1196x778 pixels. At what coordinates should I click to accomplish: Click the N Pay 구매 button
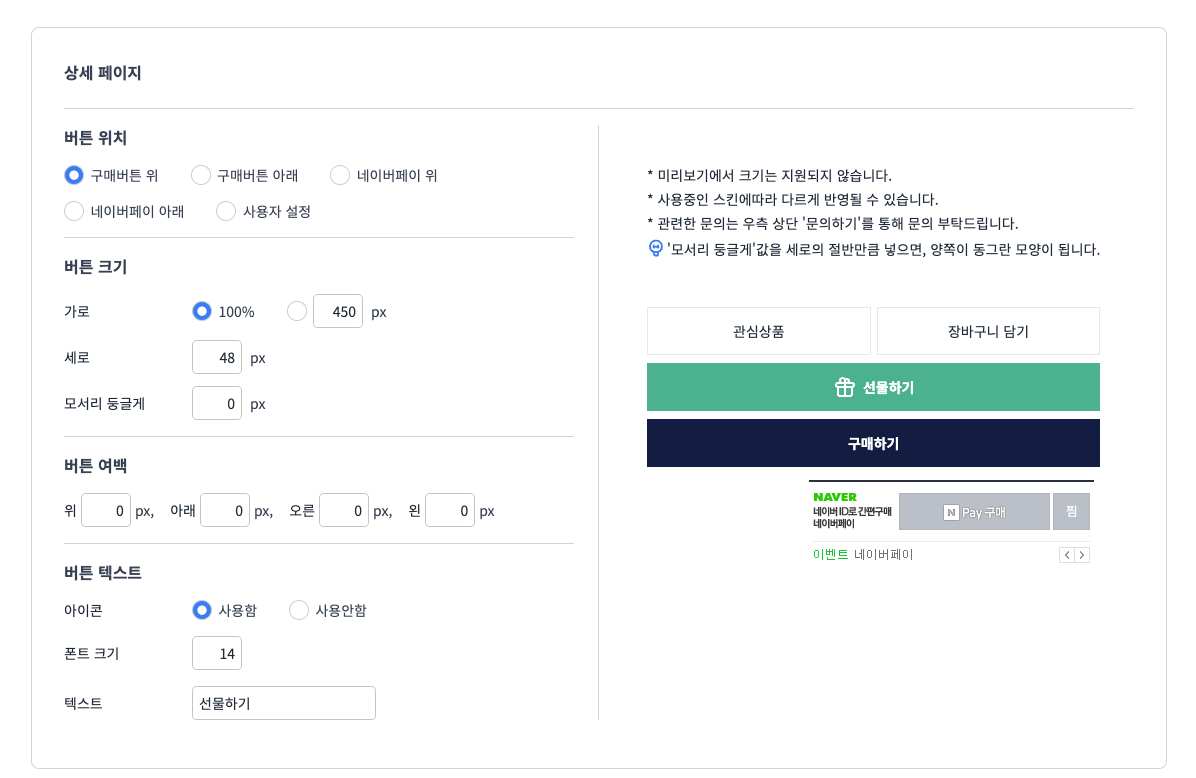pos(974,511)
